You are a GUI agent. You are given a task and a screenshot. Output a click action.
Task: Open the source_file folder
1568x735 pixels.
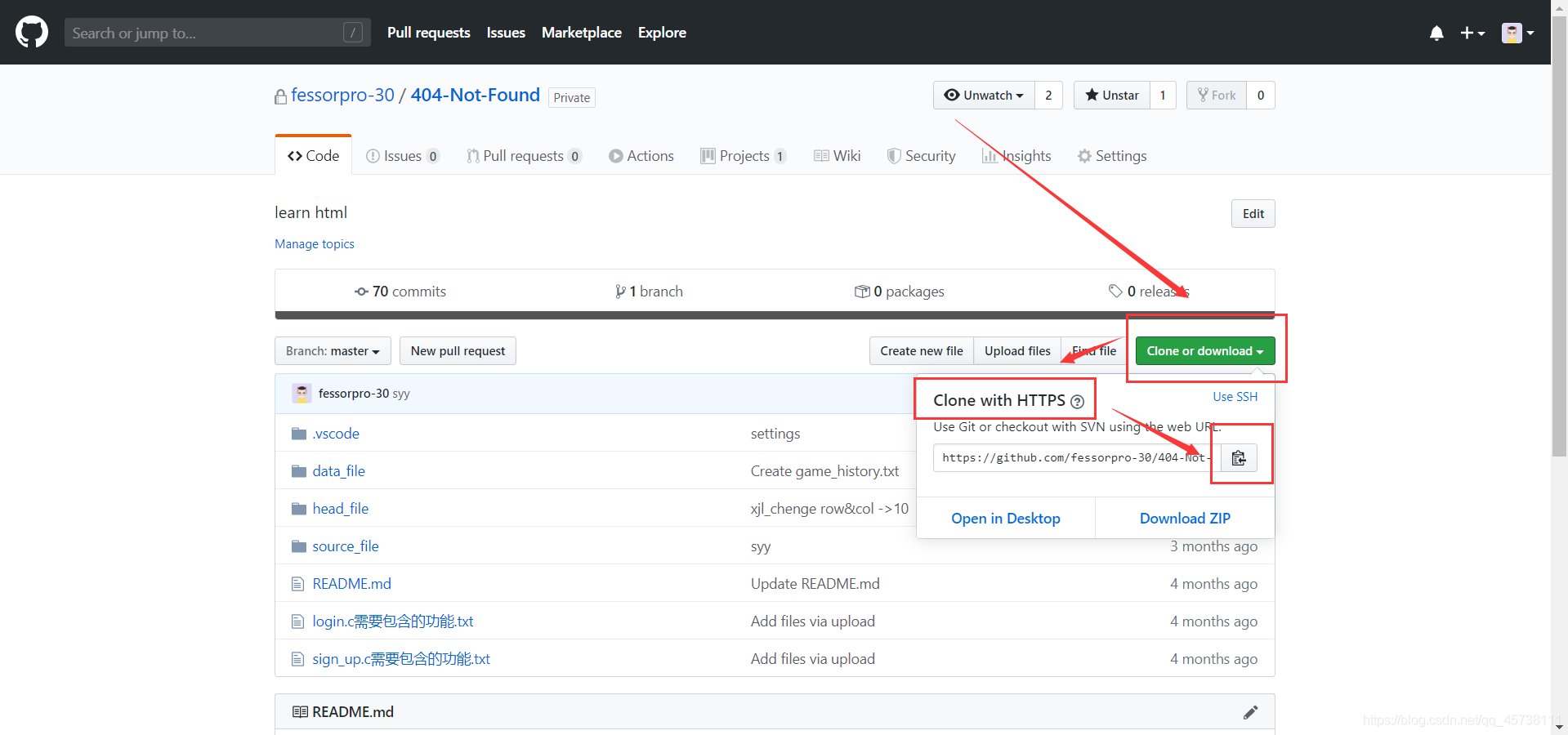(346, 546)
